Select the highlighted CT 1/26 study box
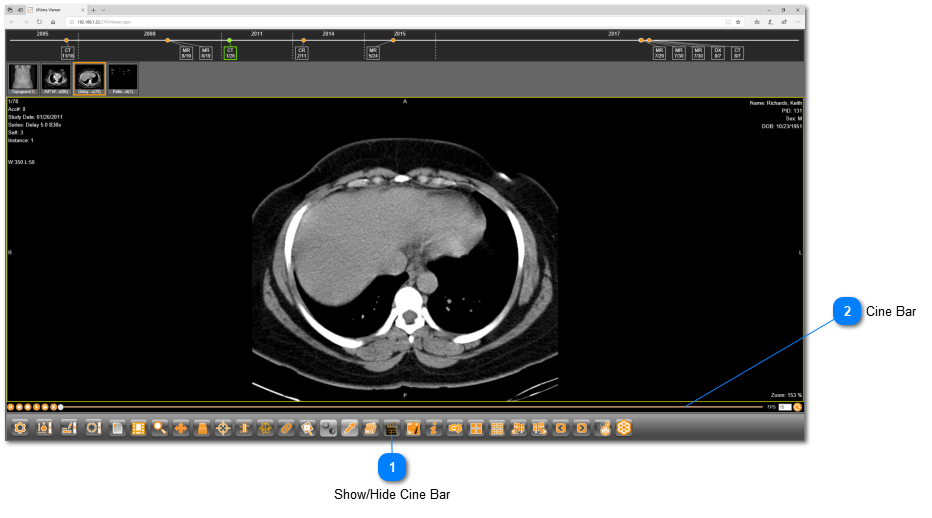 [230, 53]
